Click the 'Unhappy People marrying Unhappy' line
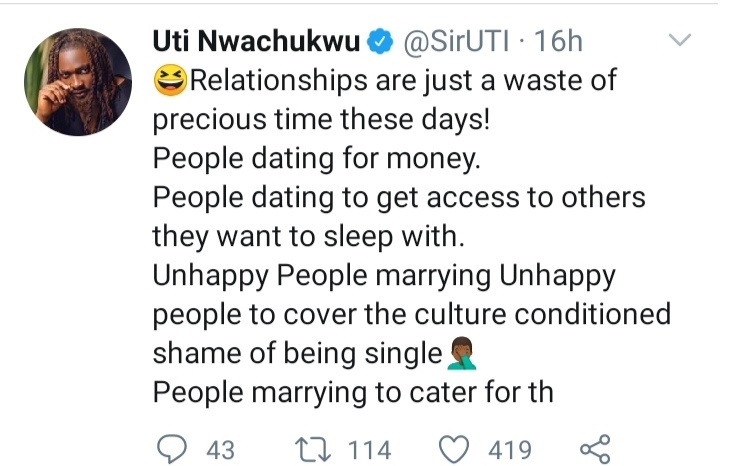754x466 pixels. 384,276
